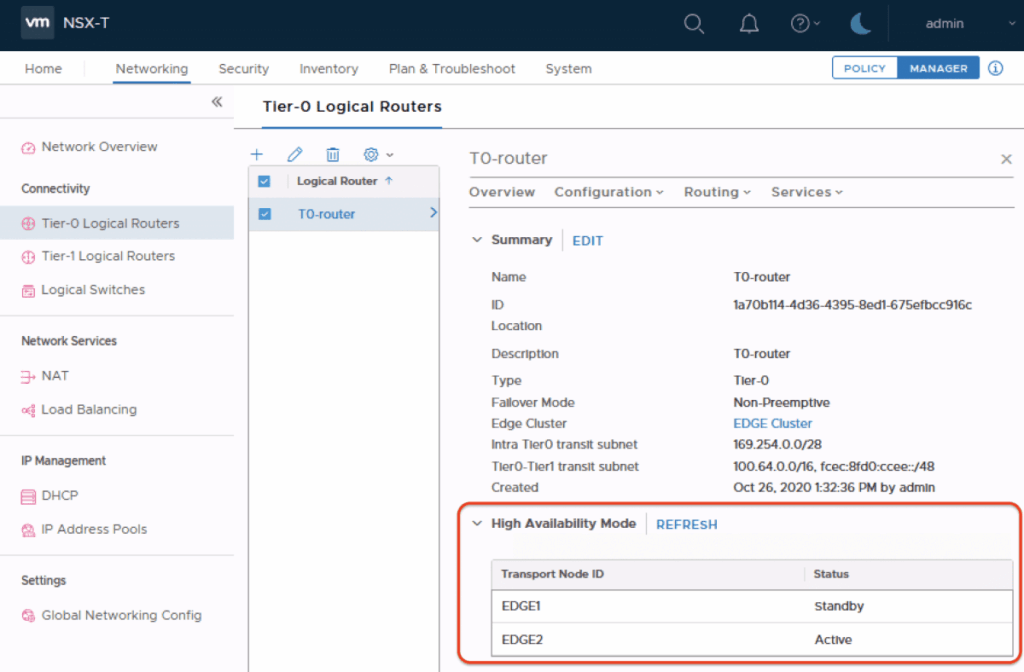Open the gear actions dropdown
The width and height of the screenshot is (1024, 672).
click(x=378, y=155)
